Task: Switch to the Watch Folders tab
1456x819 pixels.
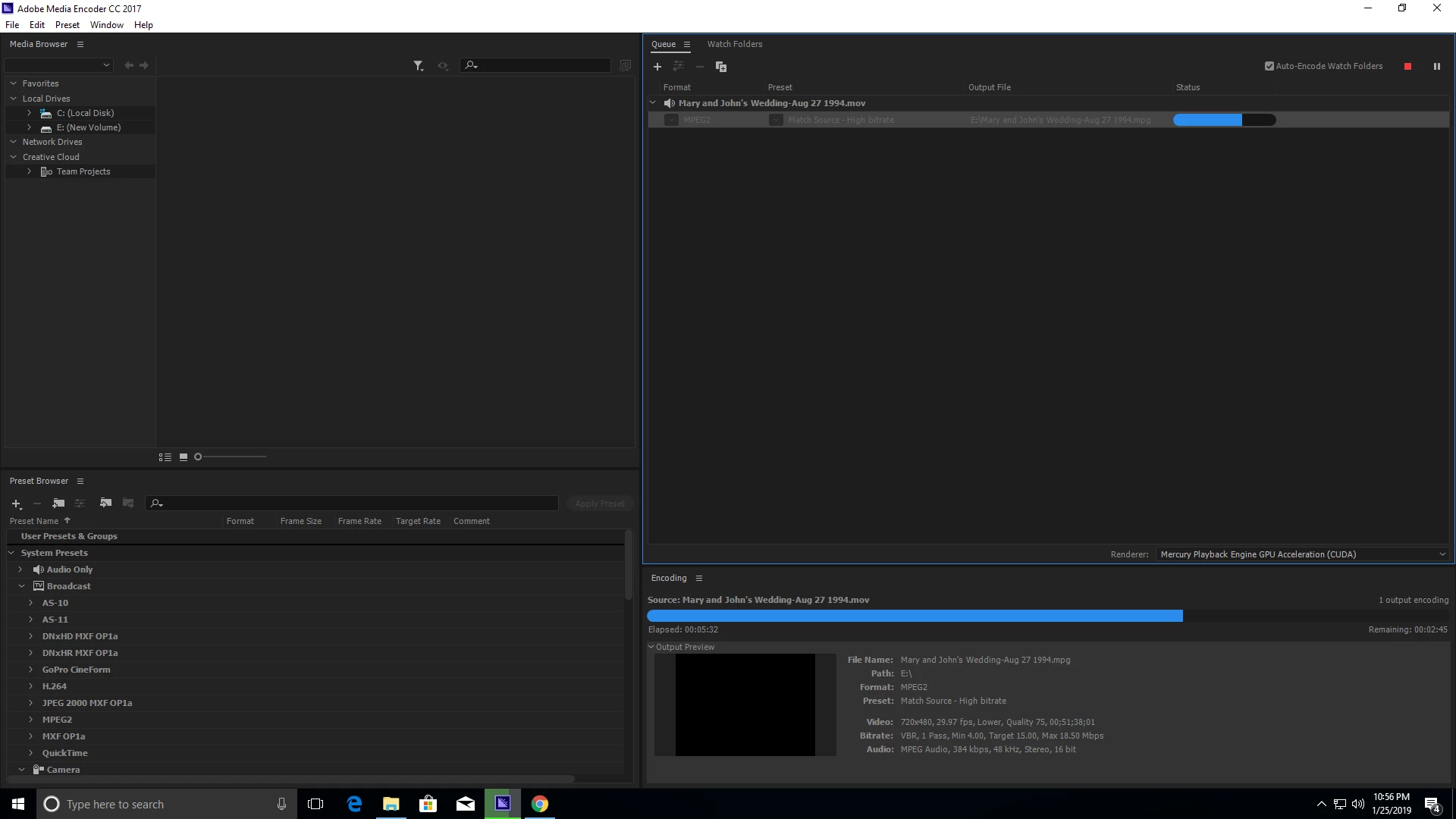Action: (x=734, y=44)
